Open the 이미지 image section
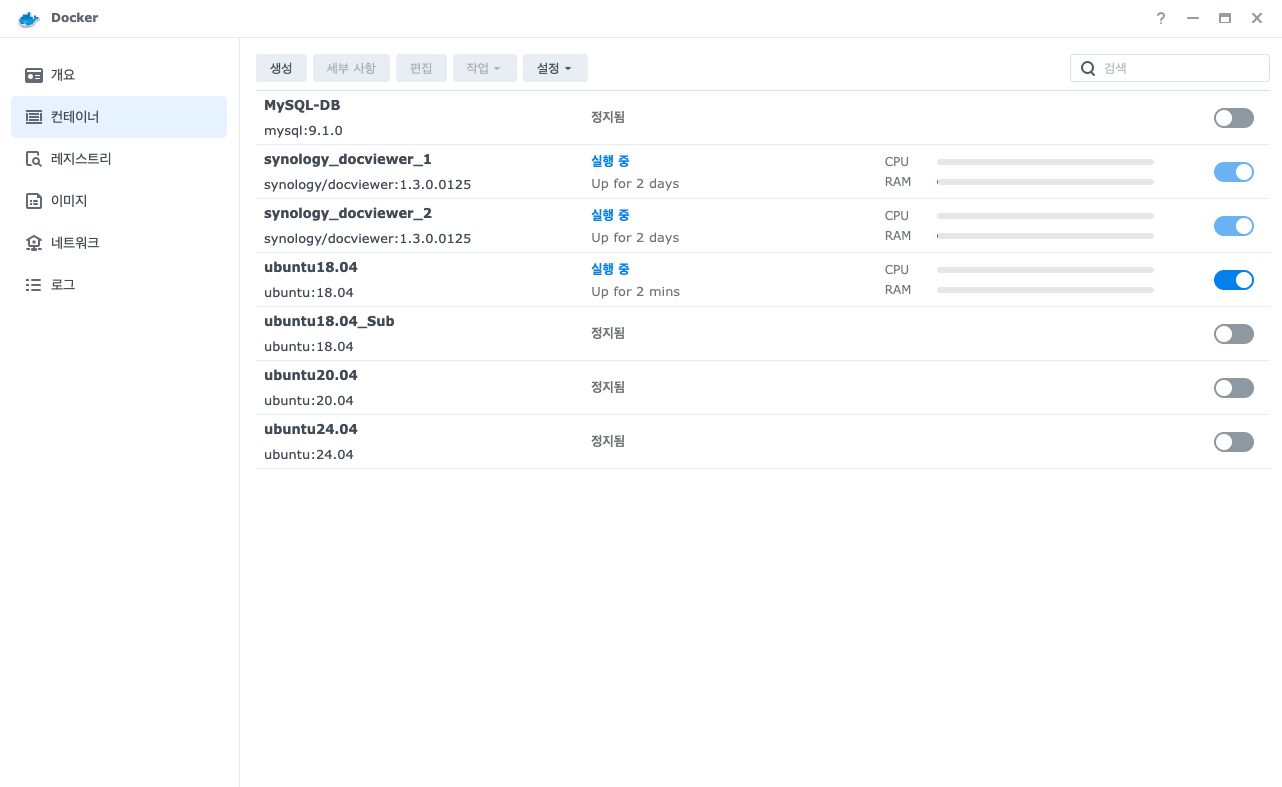Viewport: 1282px width, 787px height. pos(119,201)
